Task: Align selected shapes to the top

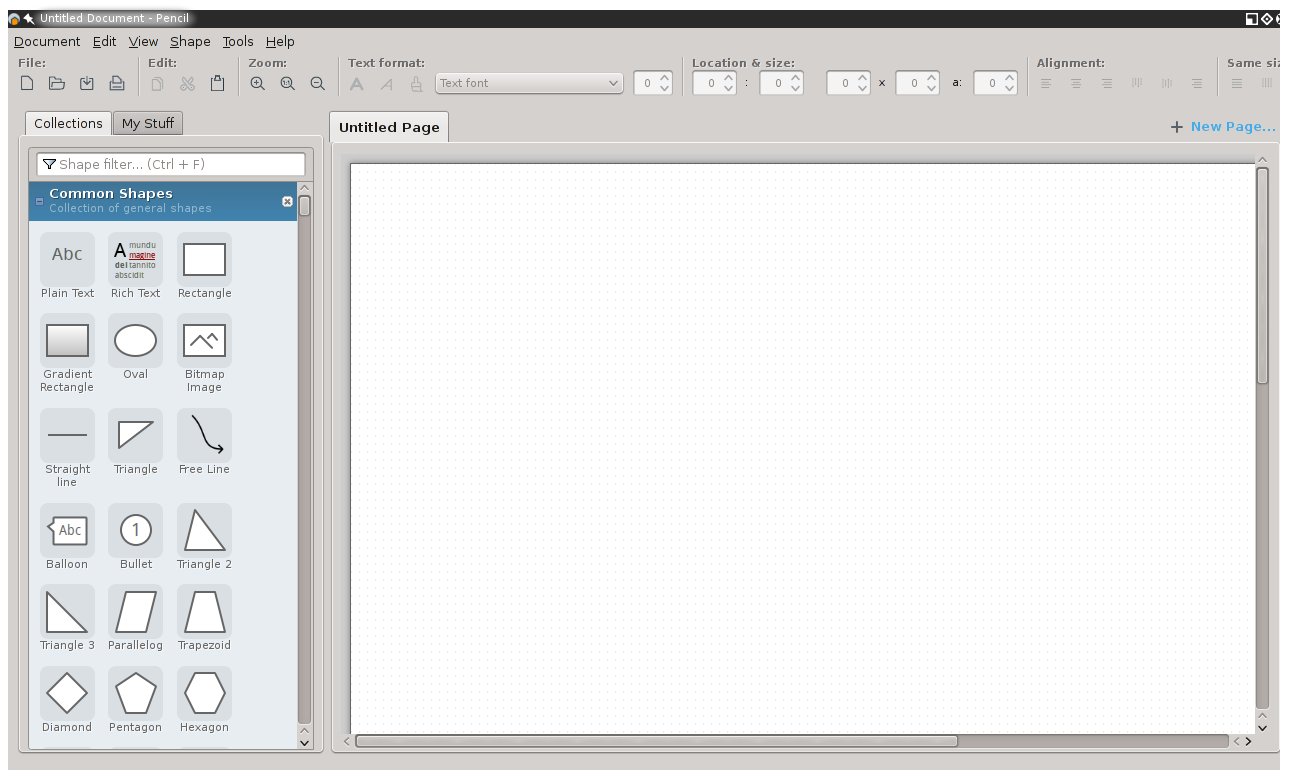Action: tap(1136, 84)
